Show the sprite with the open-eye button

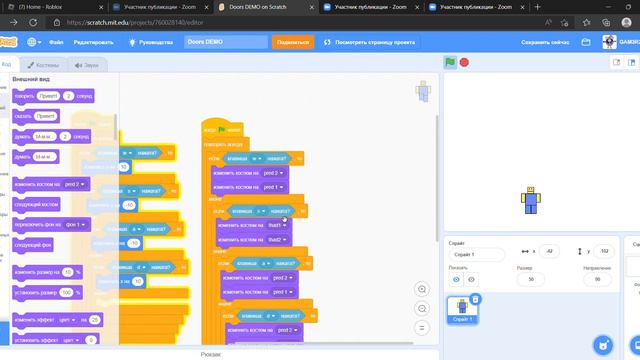pyautogui.click(x=456, y=280)
